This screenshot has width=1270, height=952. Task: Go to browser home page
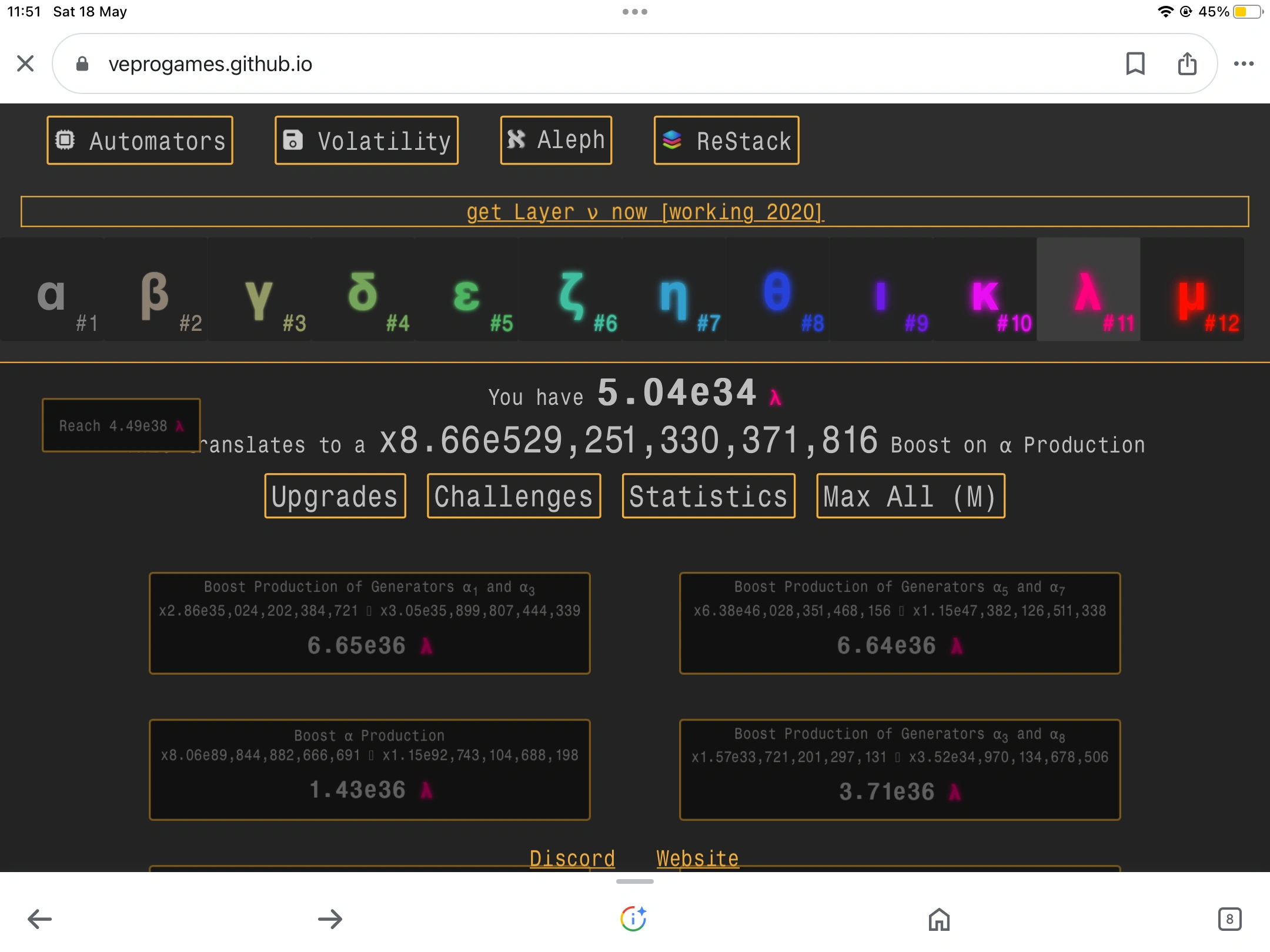[939, 919]
